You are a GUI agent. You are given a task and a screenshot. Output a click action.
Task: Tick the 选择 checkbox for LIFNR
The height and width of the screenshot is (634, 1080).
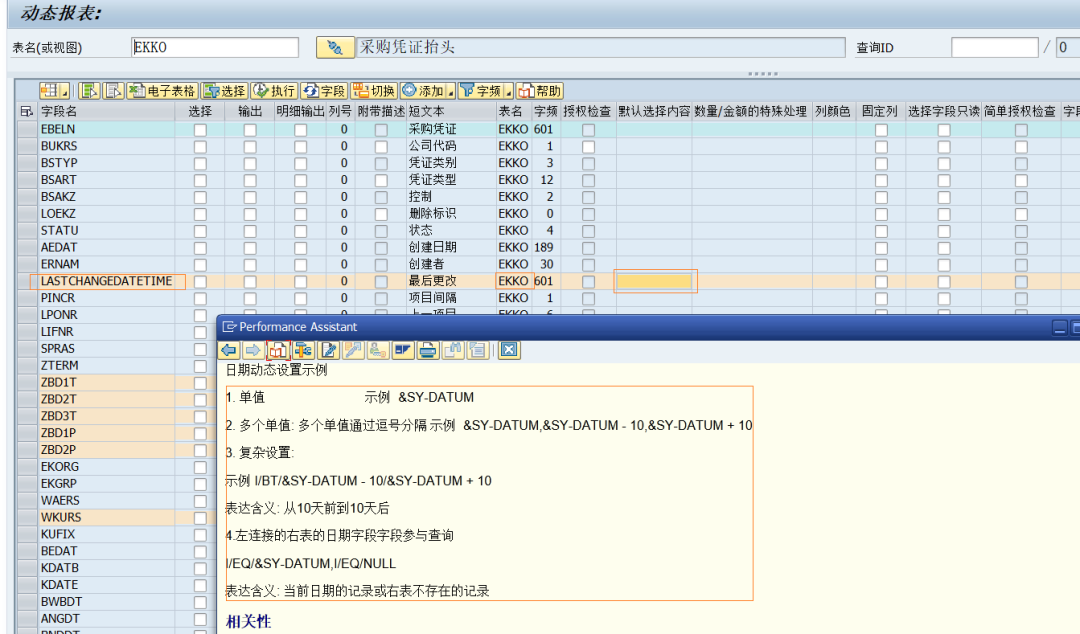(200, 332)
